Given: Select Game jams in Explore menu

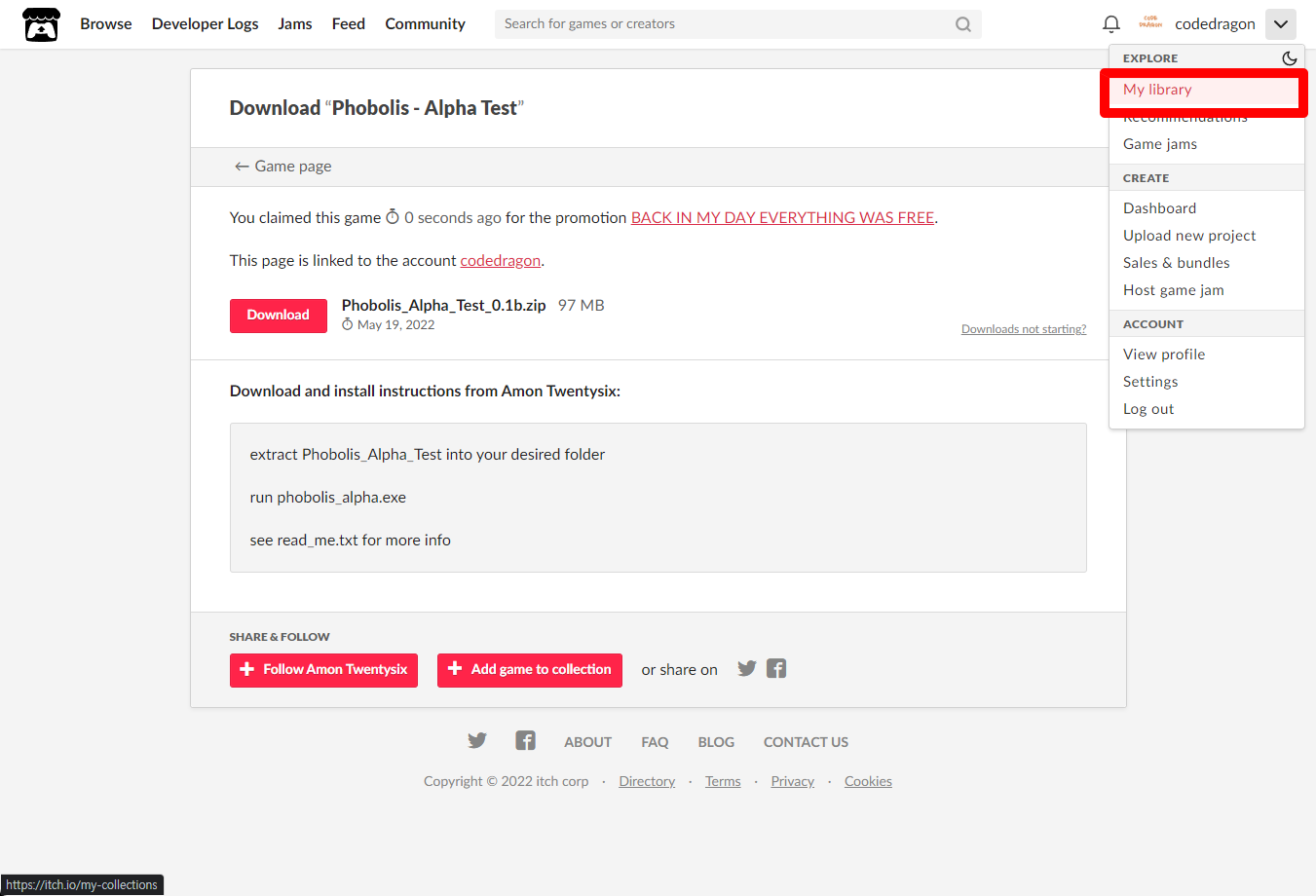Looking at the screenshot, I should tap(1160, 144).
